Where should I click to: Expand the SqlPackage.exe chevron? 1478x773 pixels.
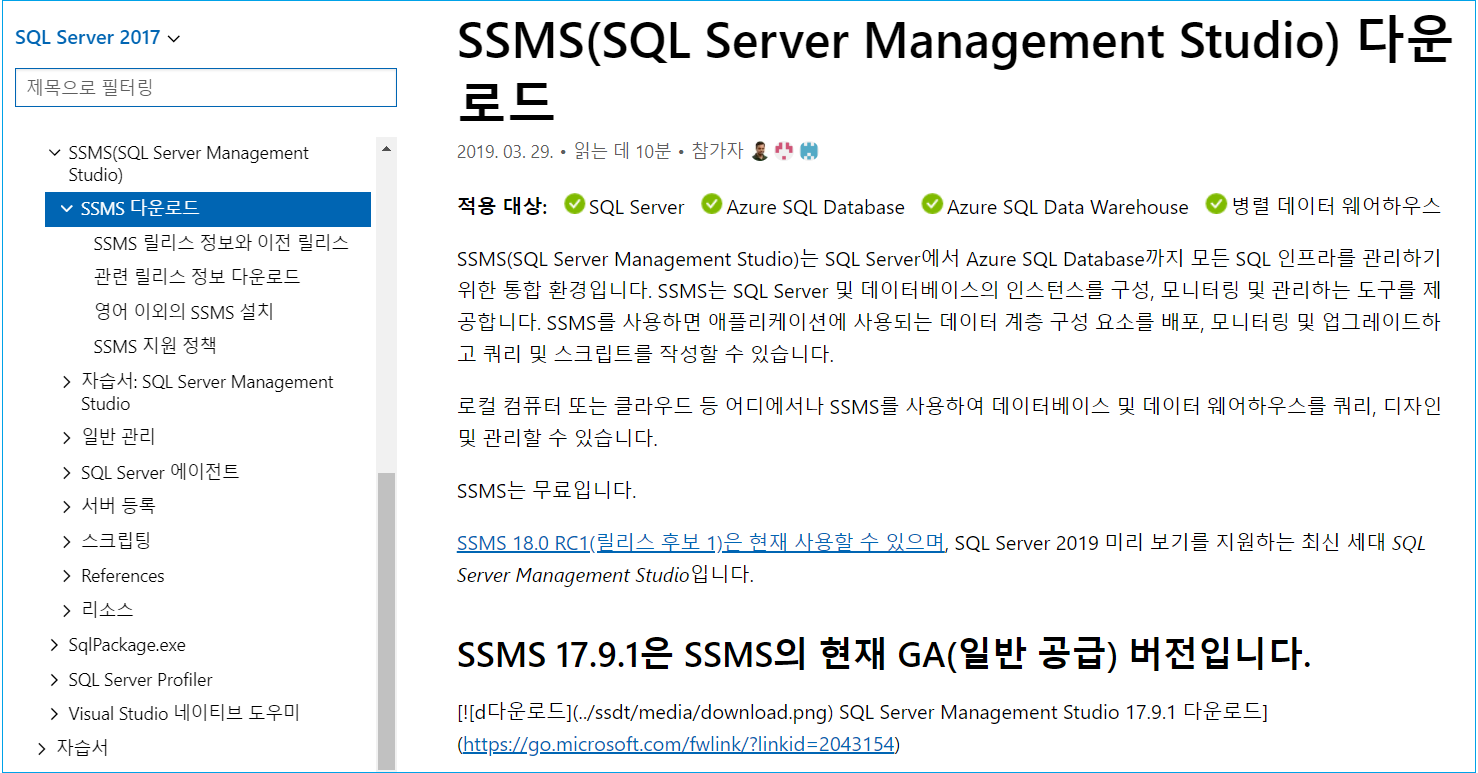coord(55,645)
